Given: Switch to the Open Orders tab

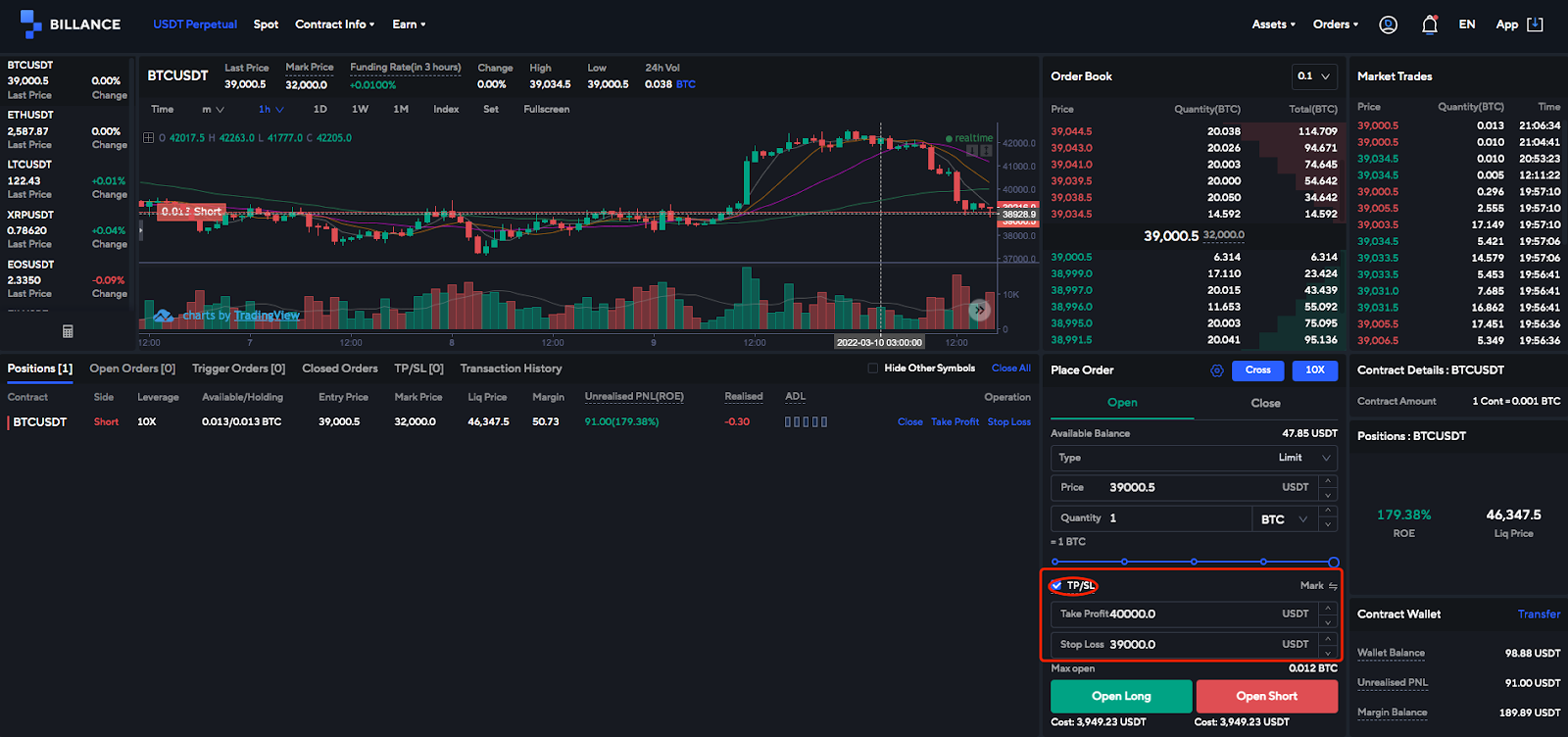Looking at the screenshot, I should (x=132, y=368).
